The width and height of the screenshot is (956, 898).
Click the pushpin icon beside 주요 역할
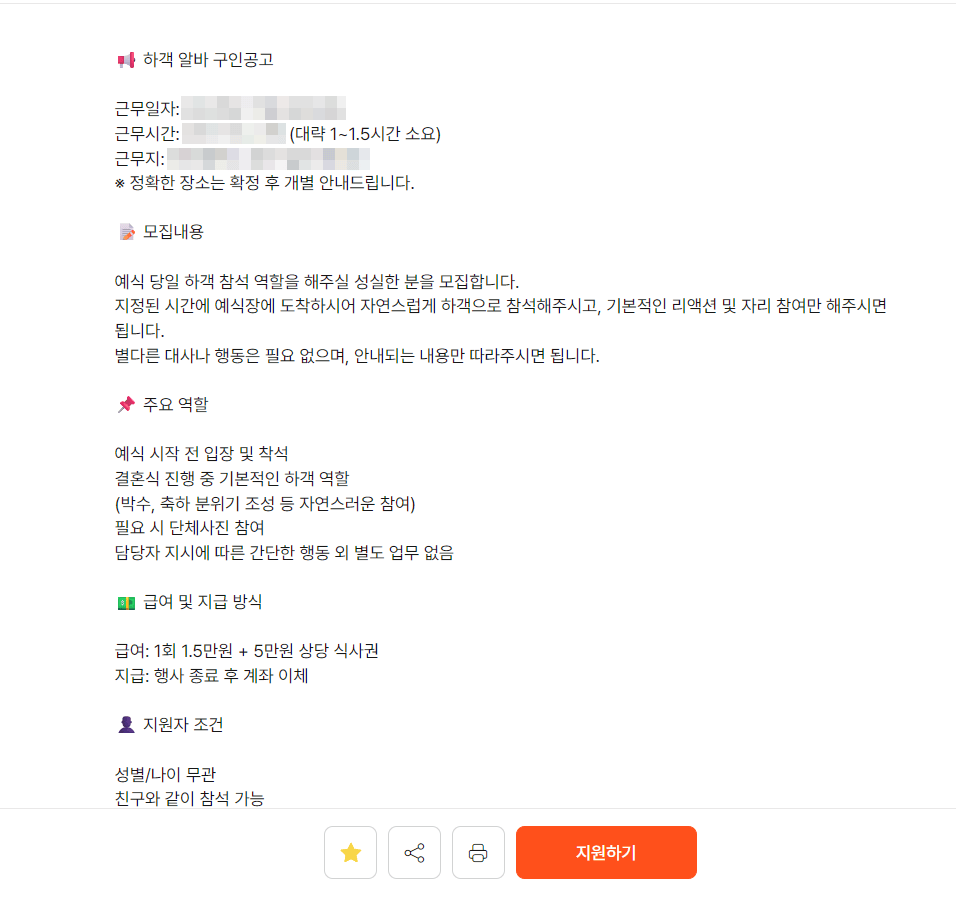(x=124, y=404)
